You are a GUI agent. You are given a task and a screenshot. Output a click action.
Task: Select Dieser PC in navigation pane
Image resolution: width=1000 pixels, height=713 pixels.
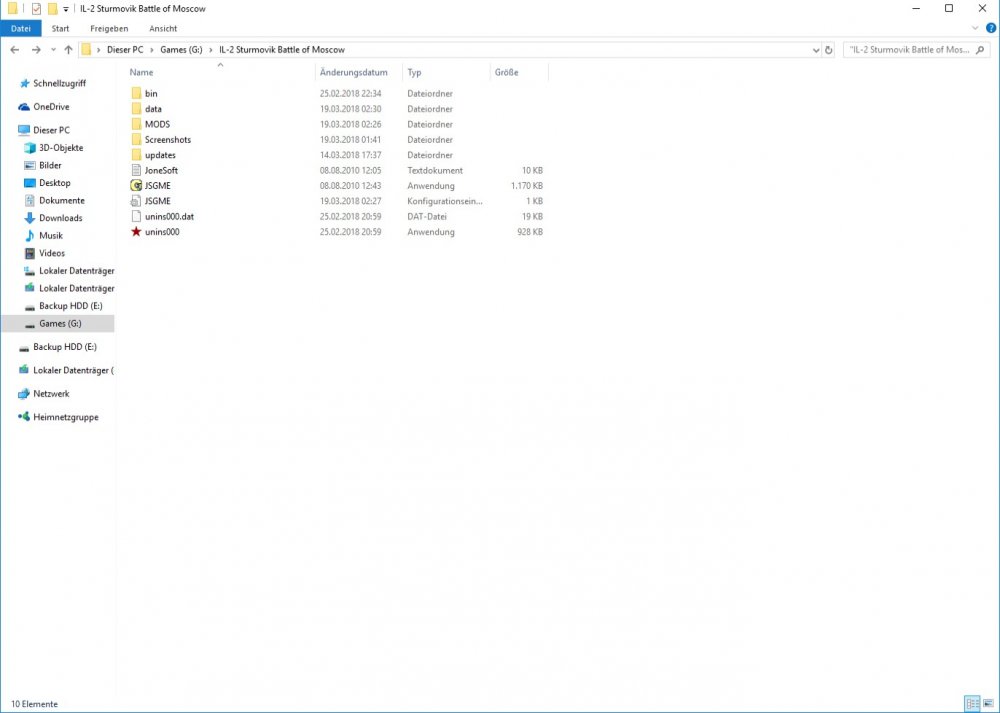[x=44, y=129]
